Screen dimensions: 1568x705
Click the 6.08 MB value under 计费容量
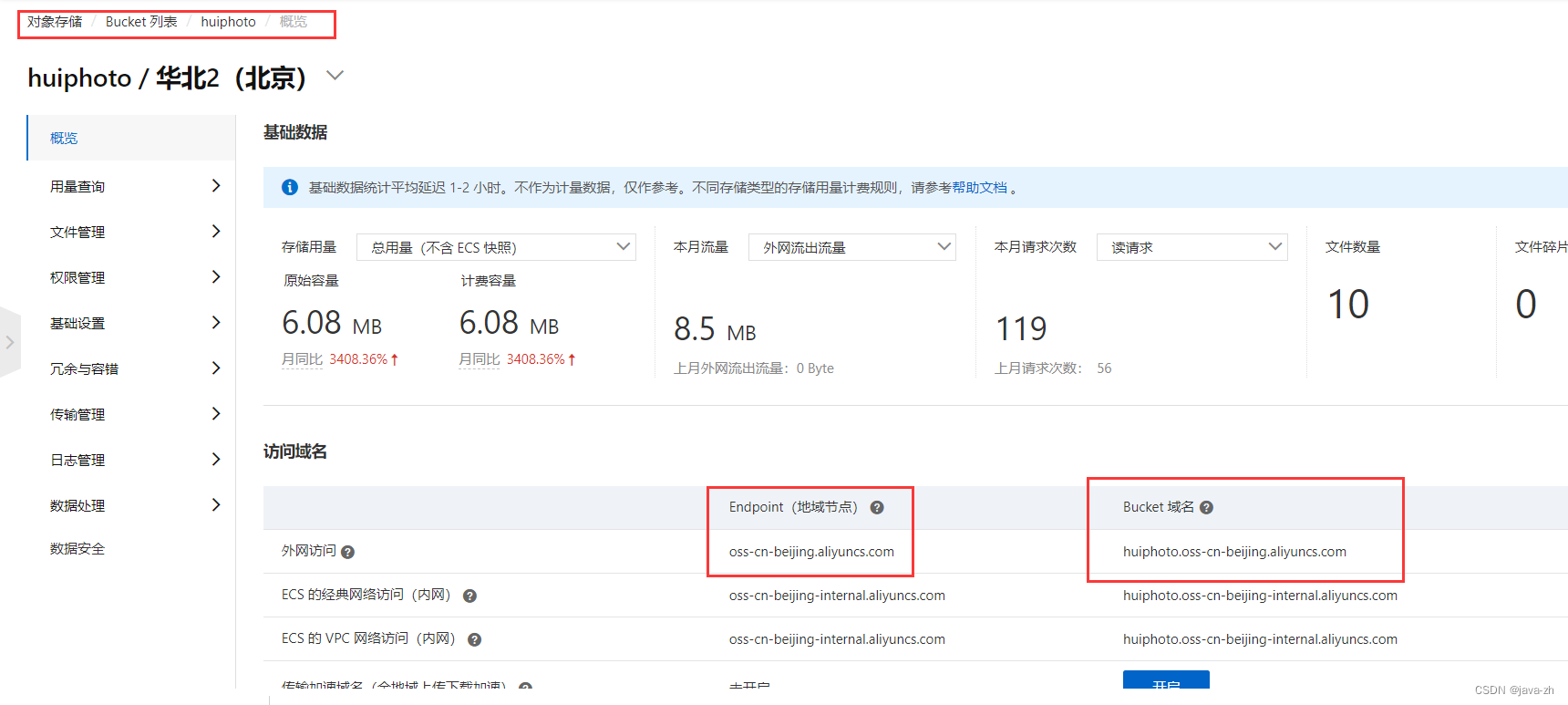[x=509, y=323]
